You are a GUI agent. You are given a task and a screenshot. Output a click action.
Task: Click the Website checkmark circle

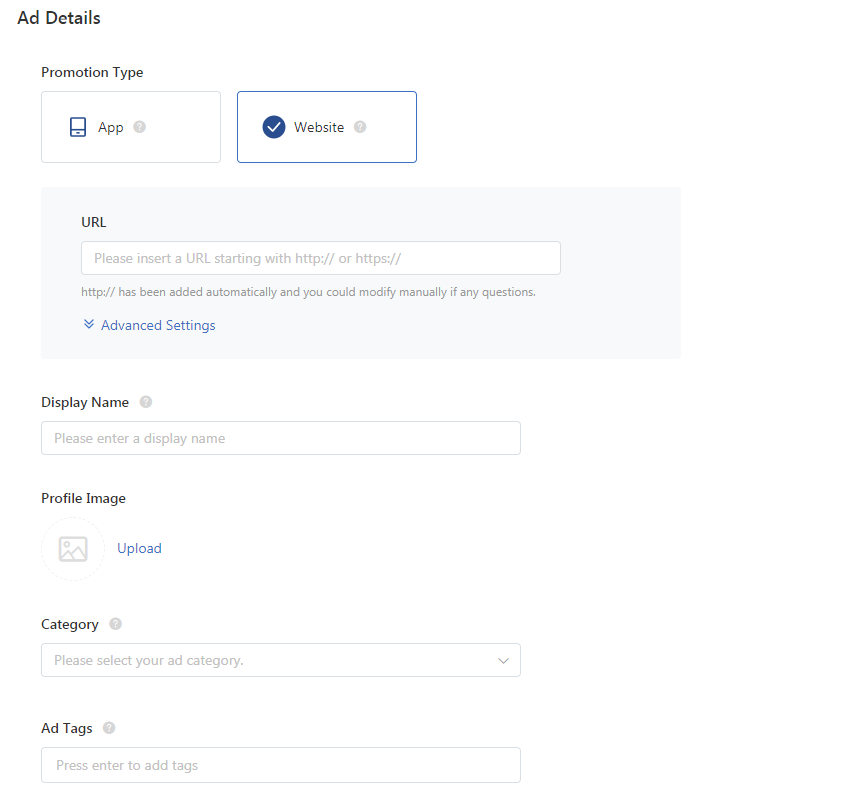[274, 127]
